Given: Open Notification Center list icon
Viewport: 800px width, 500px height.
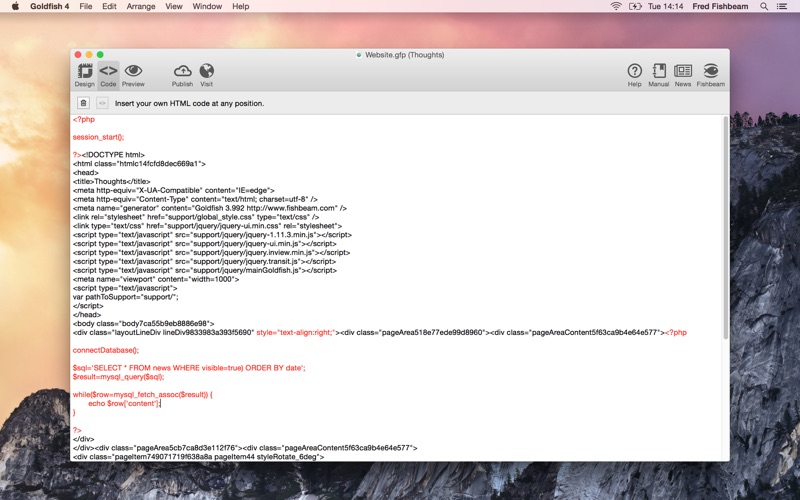Looking at the screenshot, I should (x=785, y=6).
